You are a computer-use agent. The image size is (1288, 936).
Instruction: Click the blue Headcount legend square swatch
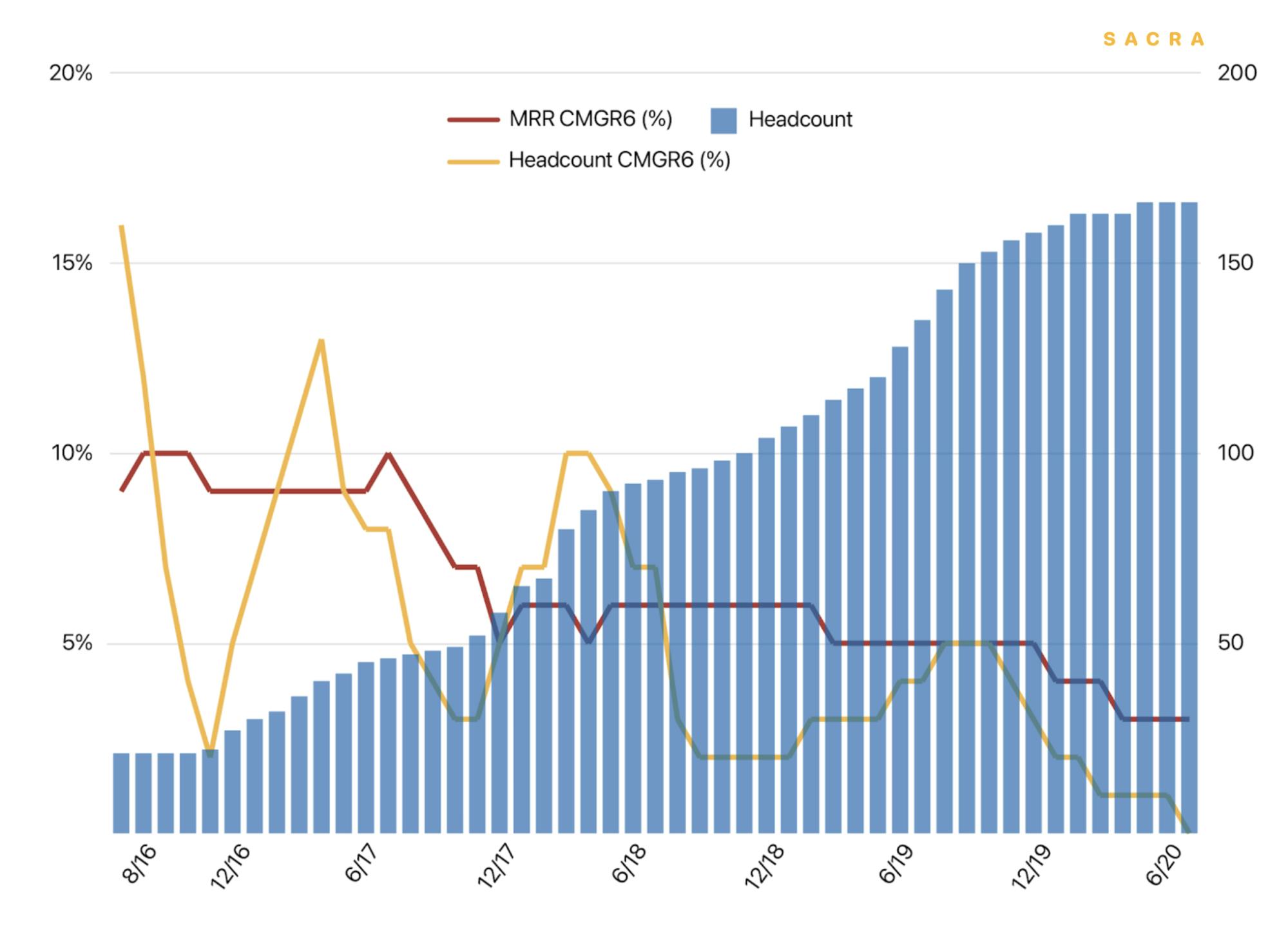[724, 120]
